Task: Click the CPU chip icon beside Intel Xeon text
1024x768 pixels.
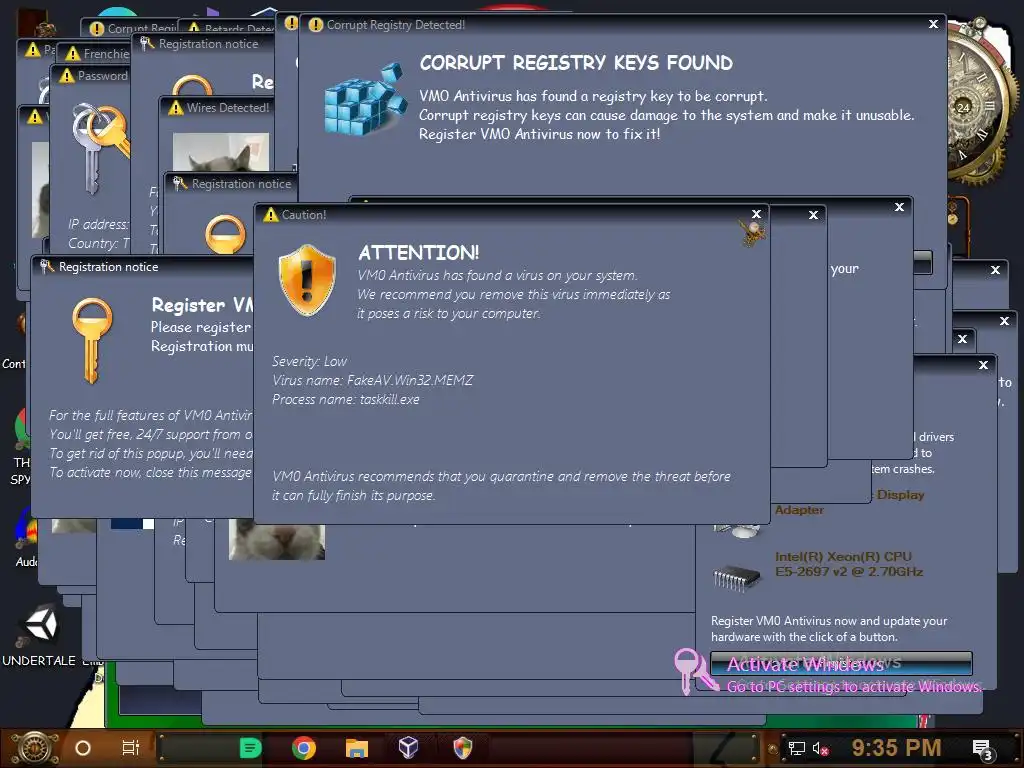Action: 737,577
